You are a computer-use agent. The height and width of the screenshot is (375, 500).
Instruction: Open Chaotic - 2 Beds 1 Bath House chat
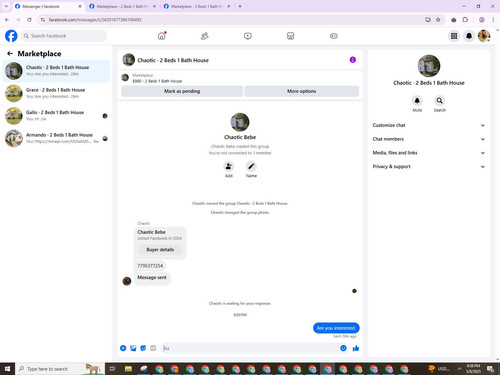pyautogui.click(x=56, y=71)
